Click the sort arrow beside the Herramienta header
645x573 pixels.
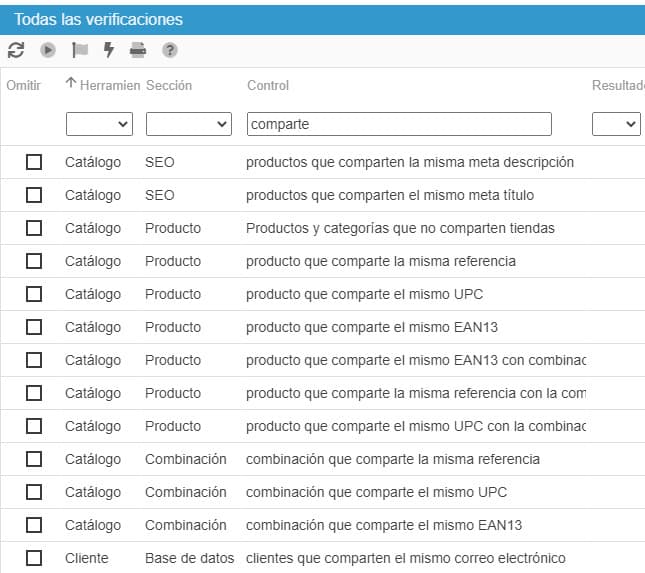click(x=71, y=85)
